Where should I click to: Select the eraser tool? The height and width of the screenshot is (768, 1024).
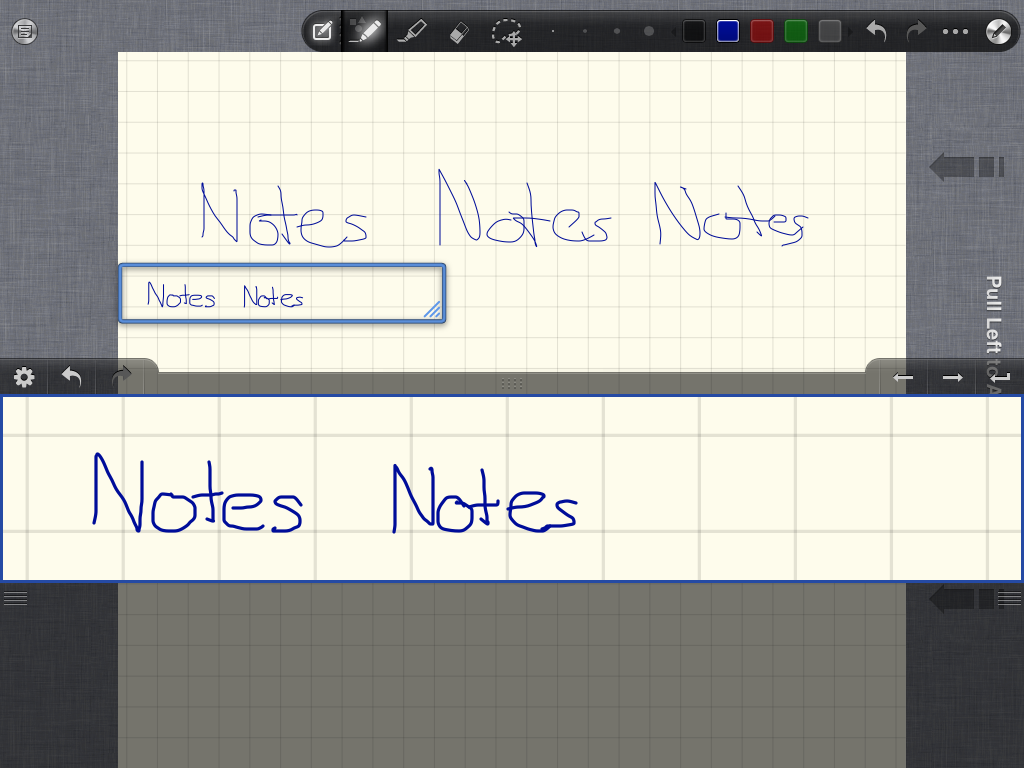coord(459,32)
